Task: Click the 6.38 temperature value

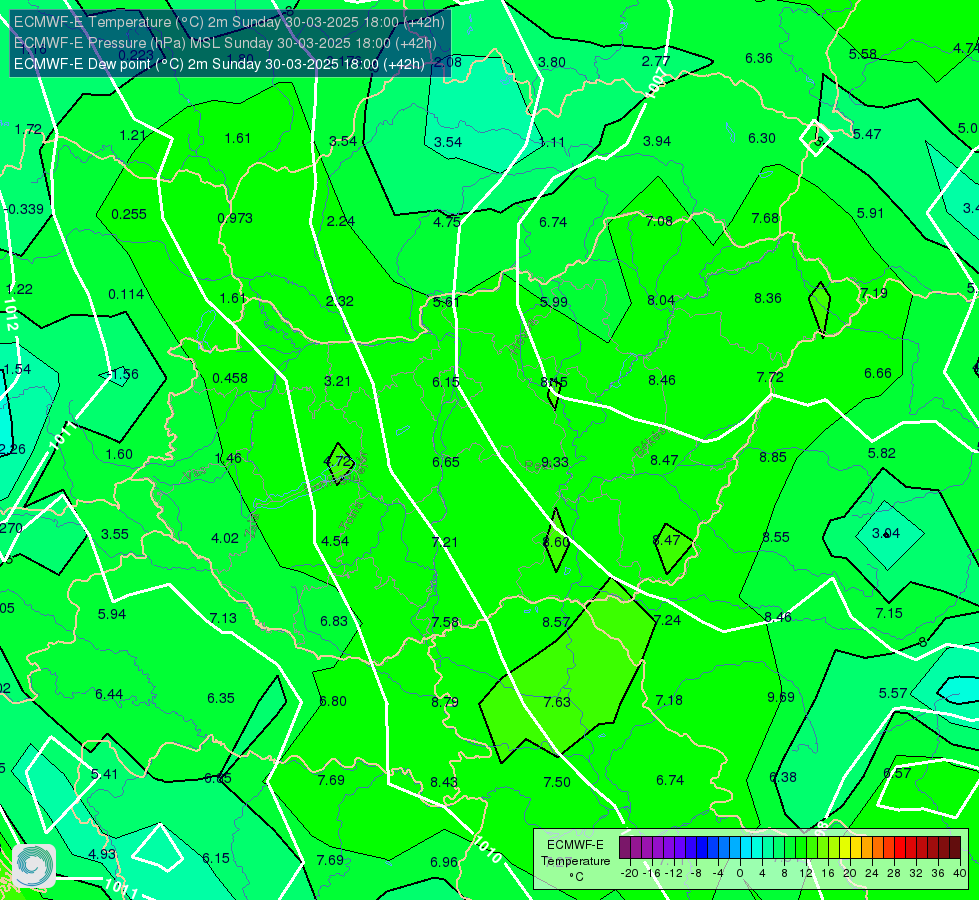Action: [x=783, y=778]
